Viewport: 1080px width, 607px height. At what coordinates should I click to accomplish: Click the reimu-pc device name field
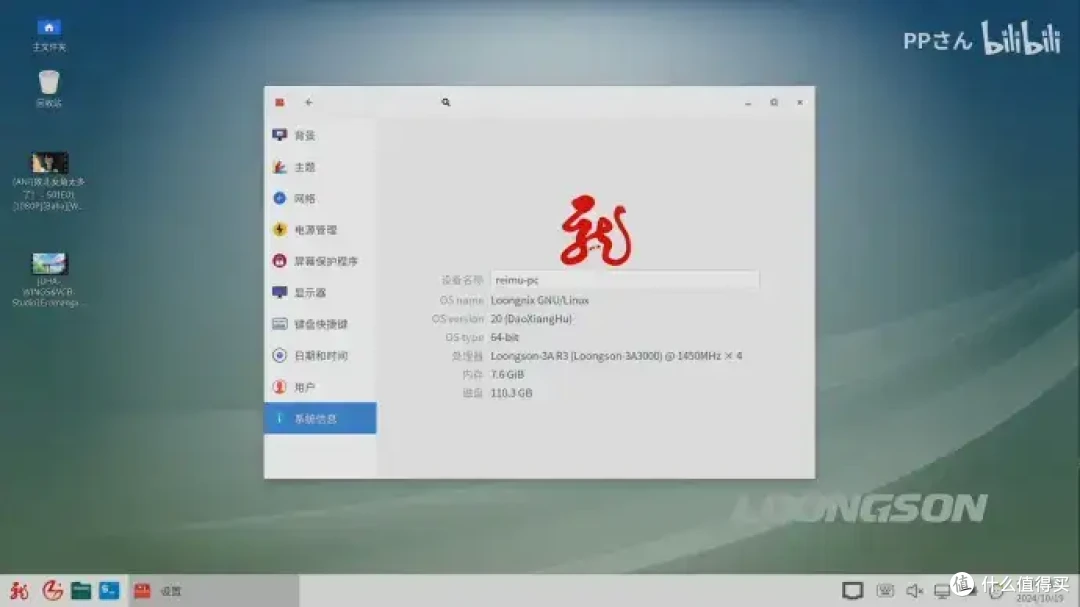coord(625,280)
